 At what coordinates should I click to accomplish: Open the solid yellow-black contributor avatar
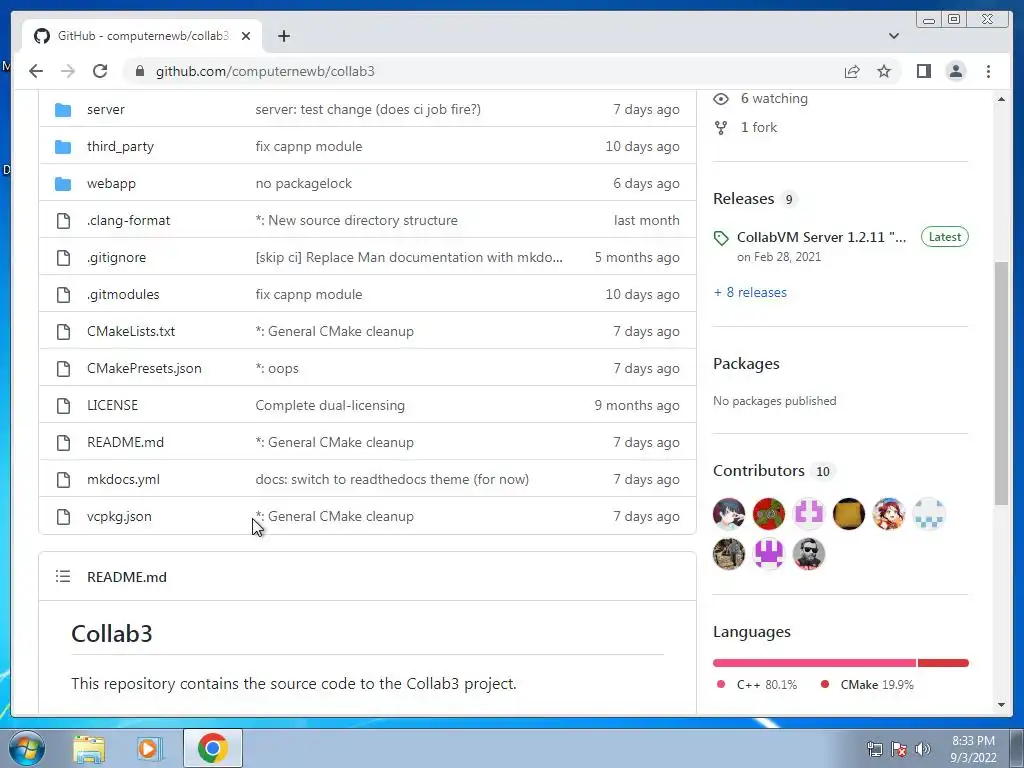coord(848,514)
